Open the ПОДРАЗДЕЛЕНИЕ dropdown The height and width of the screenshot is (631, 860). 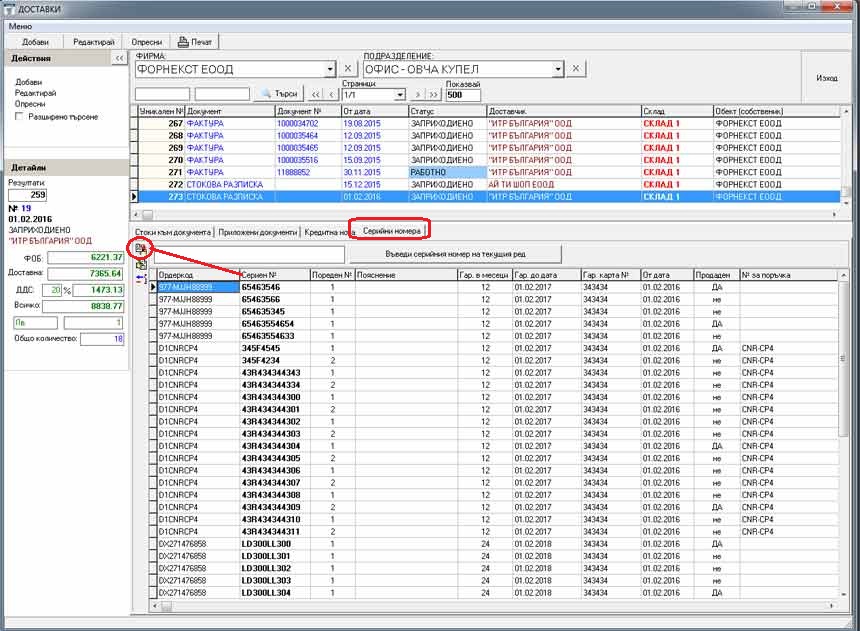point(558,69)
